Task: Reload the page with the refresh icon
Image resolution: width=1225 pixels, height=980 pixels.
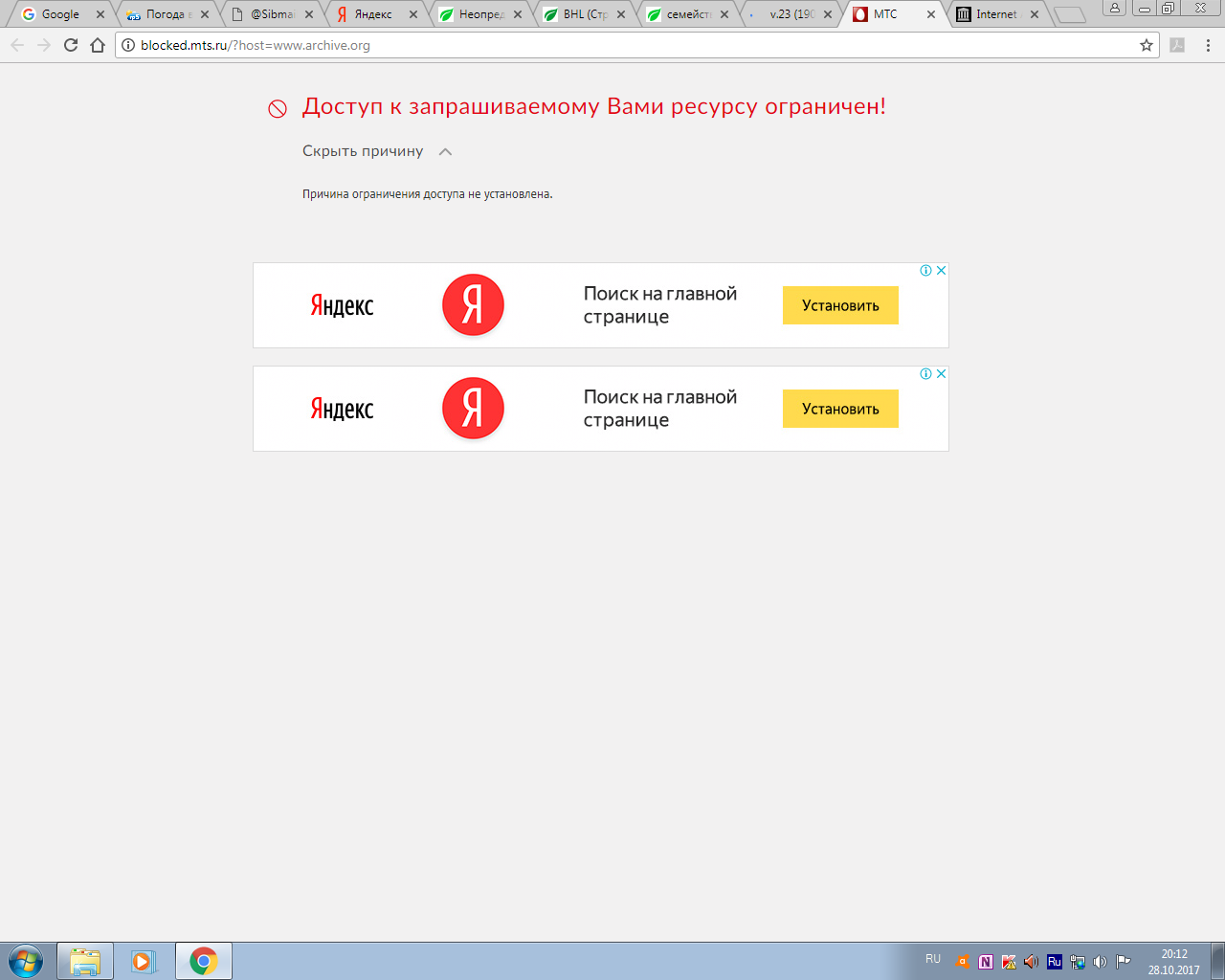Action: pos(71,45)
